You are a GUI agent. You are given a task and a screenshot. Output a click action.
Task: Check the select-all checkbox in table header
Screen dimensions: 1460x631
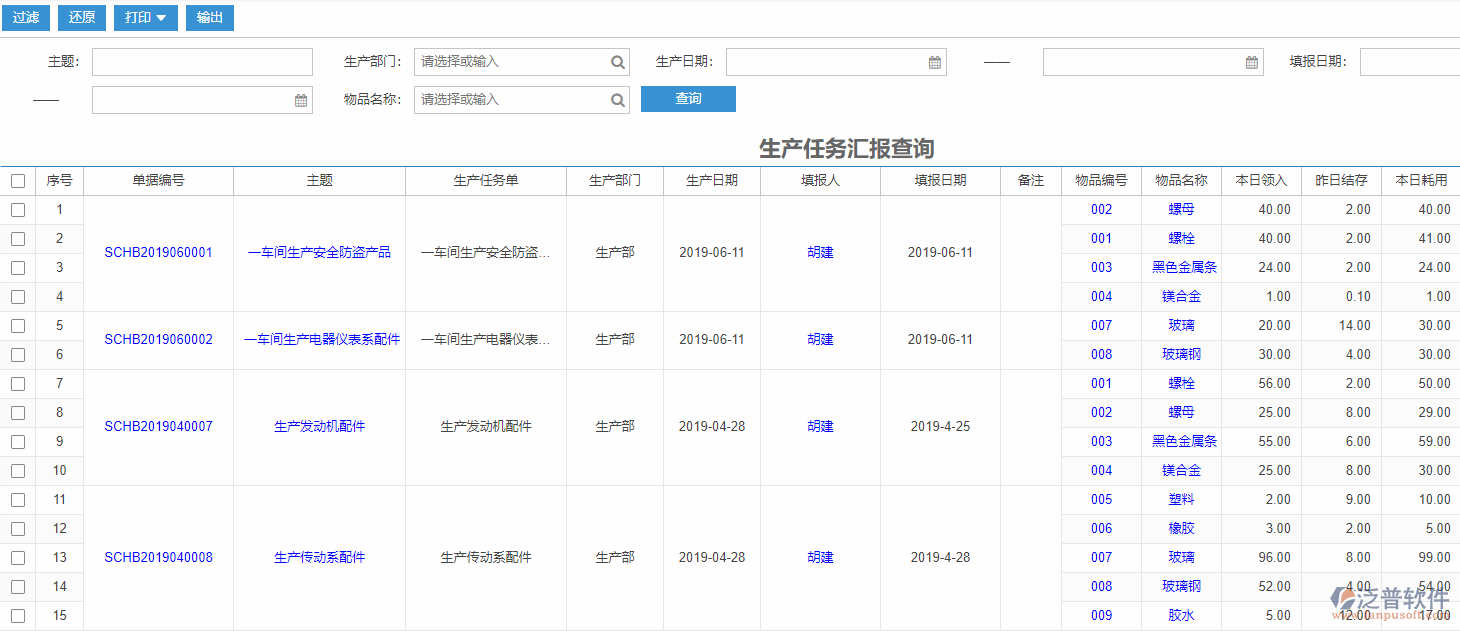(17, 180)
